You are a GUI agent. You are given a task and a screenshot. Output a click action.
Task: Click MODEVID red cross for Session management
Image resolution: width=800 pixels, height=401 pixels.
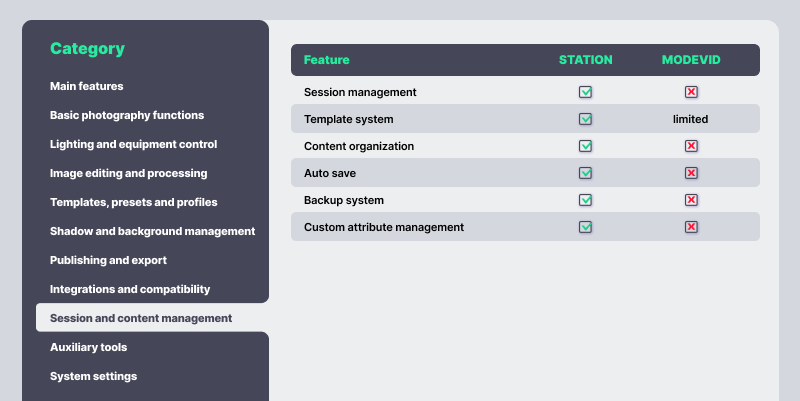coord(691,92)
